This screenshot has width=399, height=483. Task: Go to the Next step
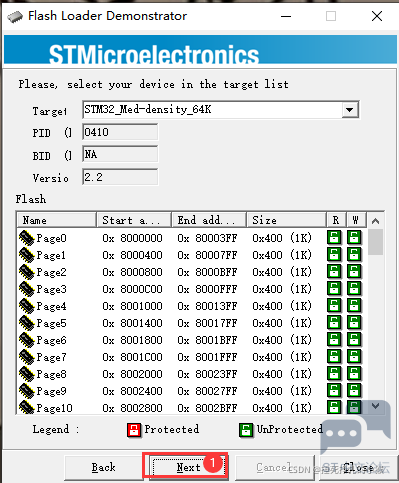pos(188,467)
